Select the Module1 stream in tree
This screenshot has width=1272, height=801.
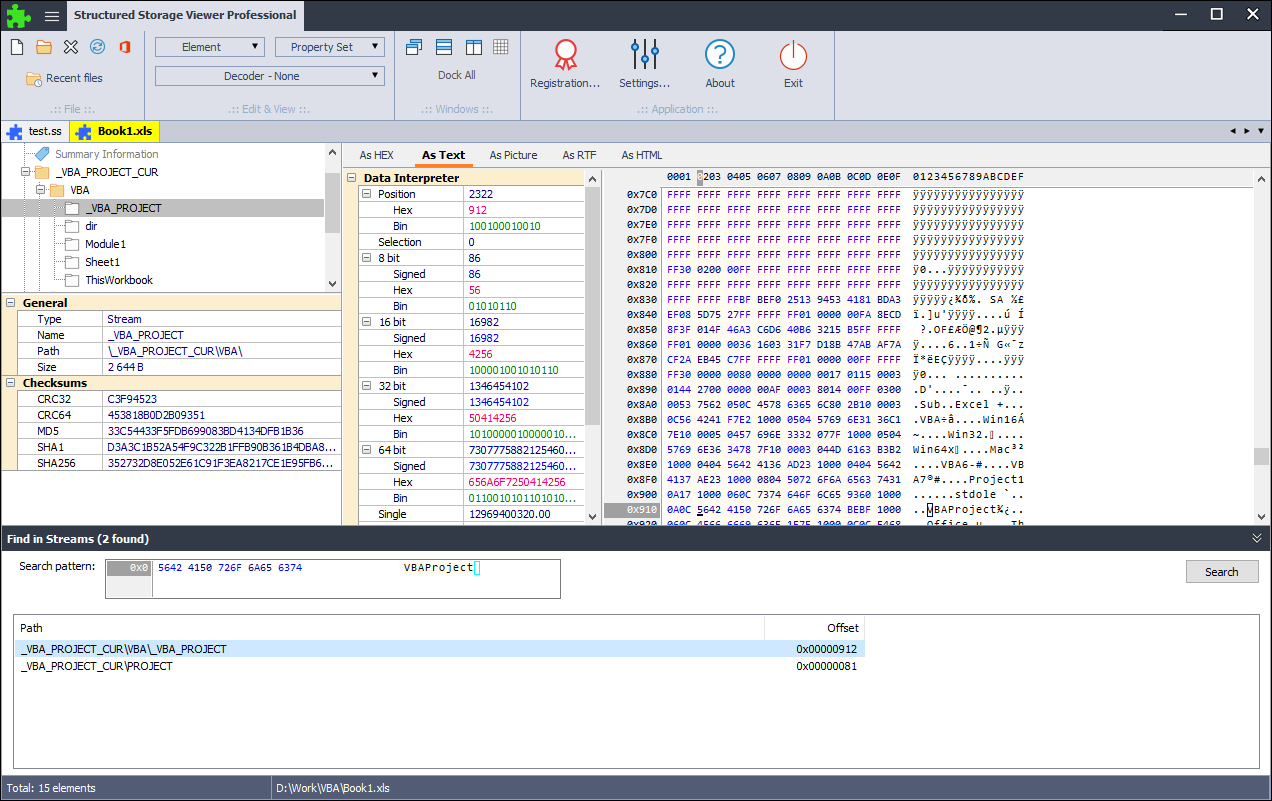[x=105, y=244]
